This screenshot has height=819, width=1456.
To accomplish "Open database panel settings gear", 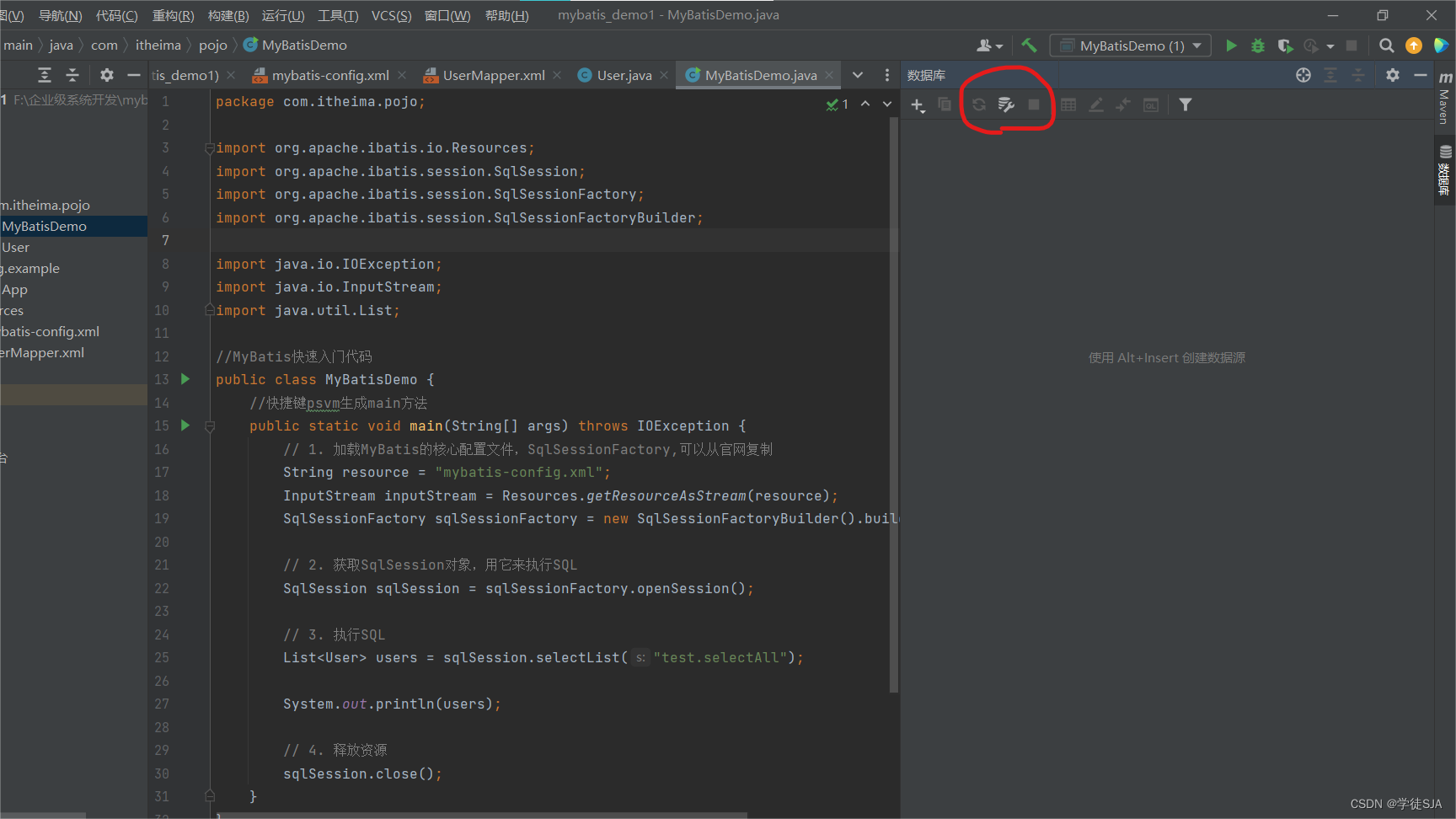I will tap(1393, 75).
